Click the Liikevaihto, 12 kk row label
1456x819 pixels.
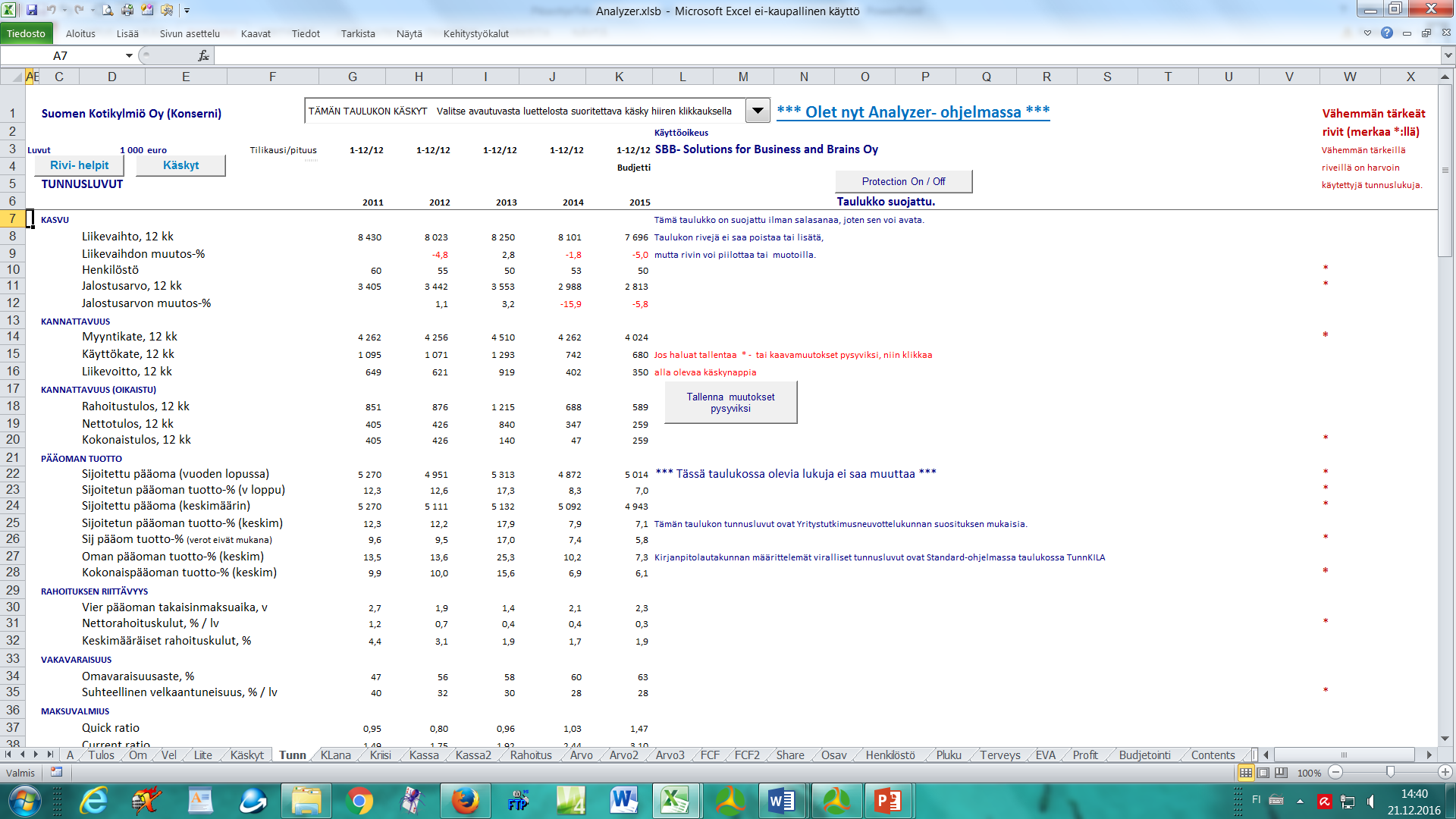coord(127,237)
